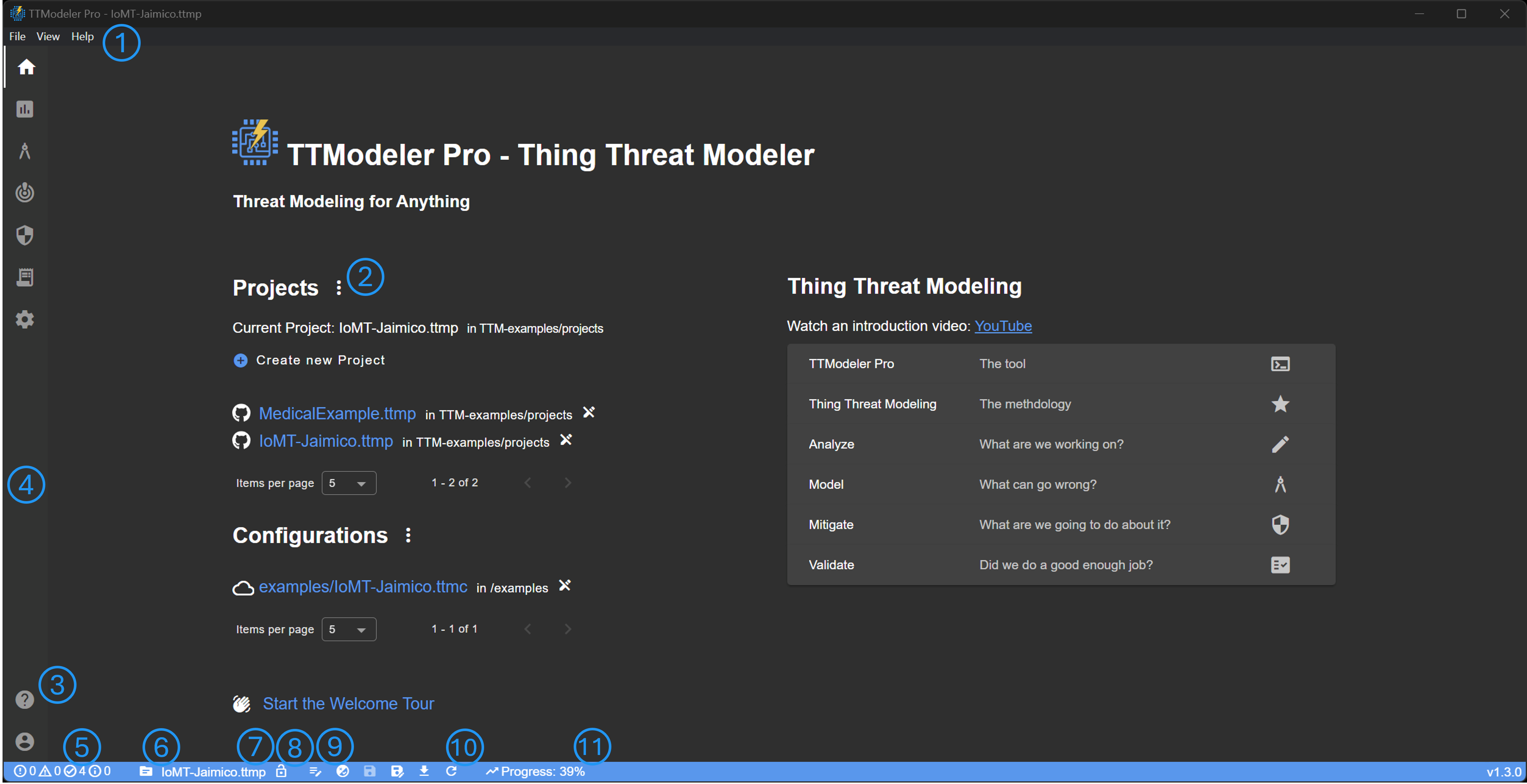Open Projects items per page dropdown
1527x784 pixels.
[x=348, y=483]
